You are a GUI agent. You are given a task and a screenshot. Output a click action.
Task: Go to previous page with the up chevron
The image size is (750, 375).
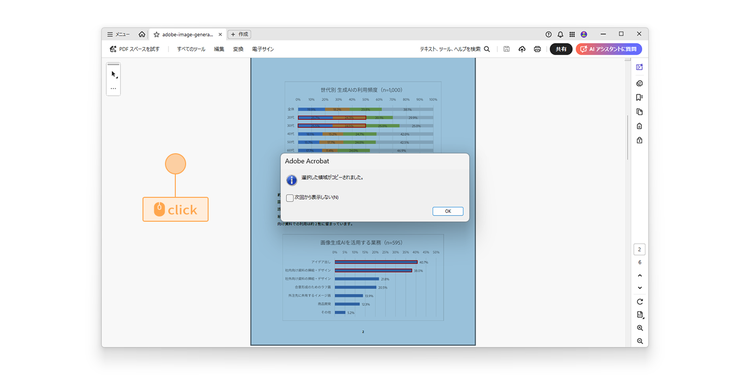(x=640, y=276)
